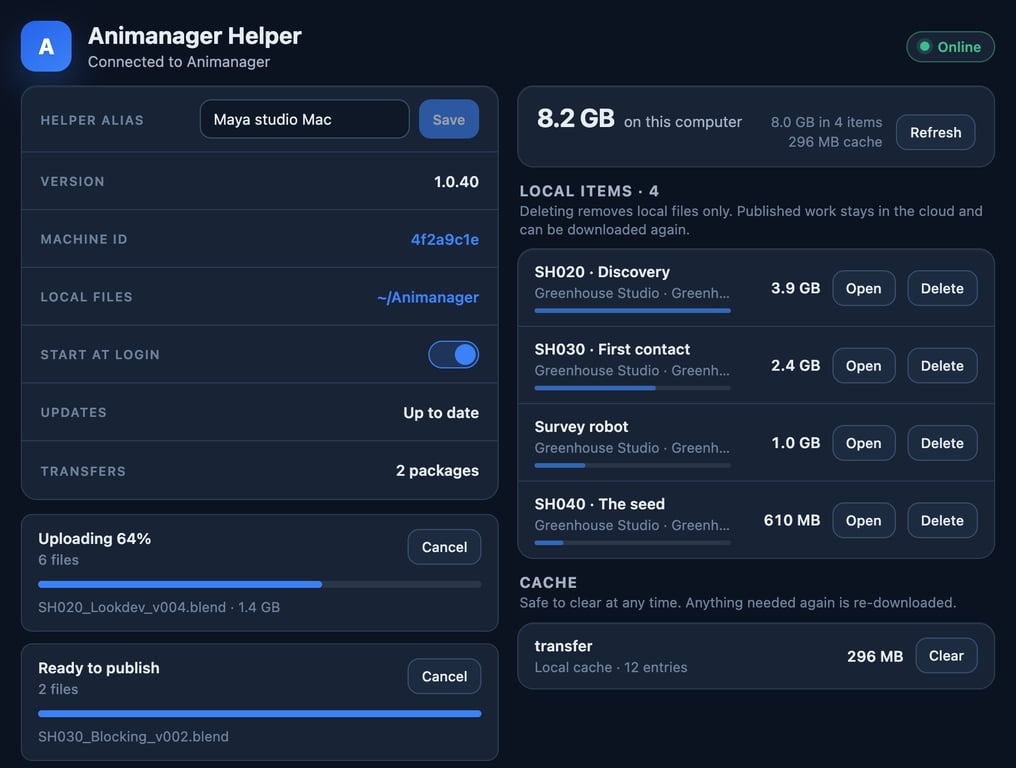This screenshot has width=1016, height=768.
Task: Save the helper alias
Action: [x=448, y=119]
